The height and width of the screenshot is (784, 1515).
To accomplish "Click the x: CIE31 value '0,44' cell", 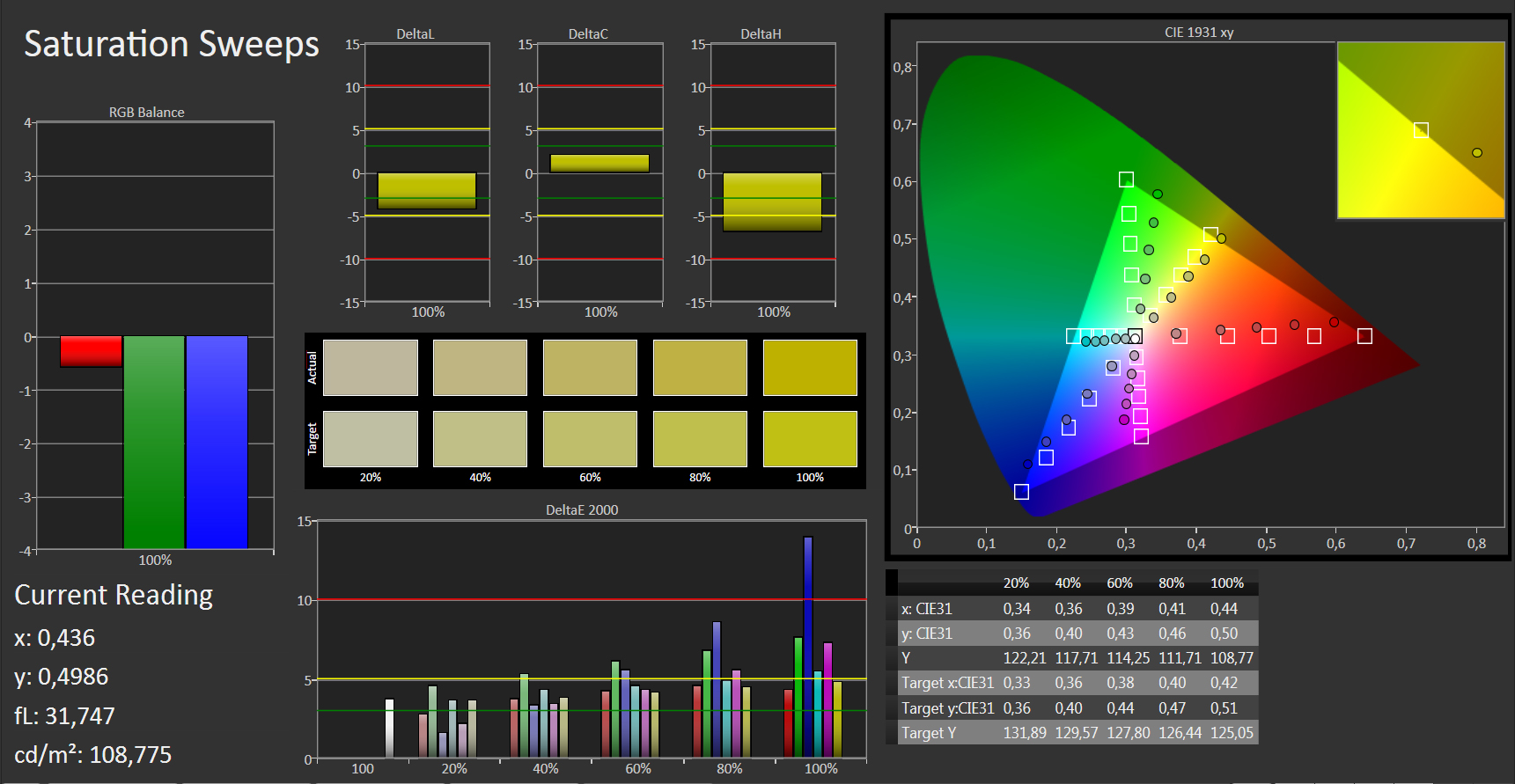I will (1224, 609).
